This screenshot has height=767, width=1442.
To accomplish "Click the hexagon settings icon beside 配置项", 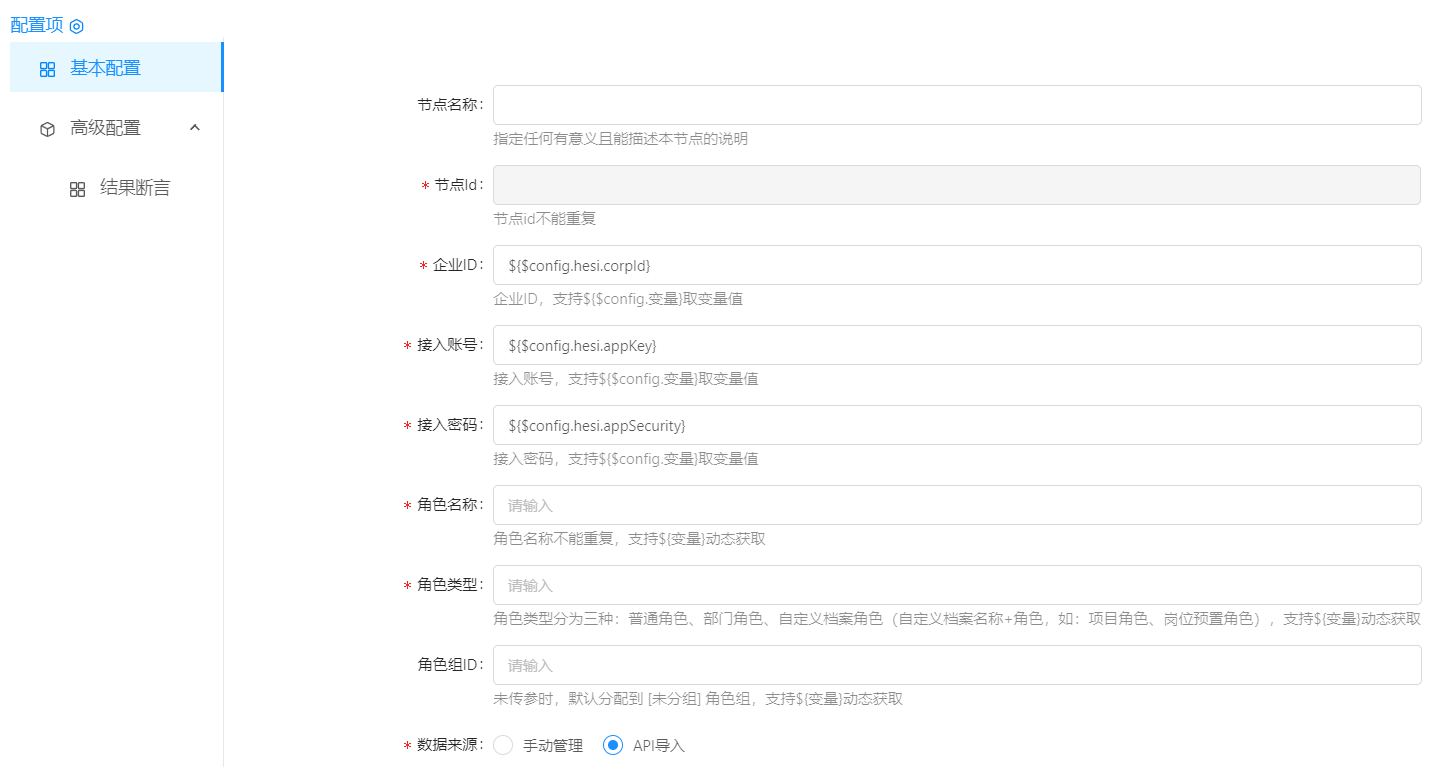I will tap(77, 26).
